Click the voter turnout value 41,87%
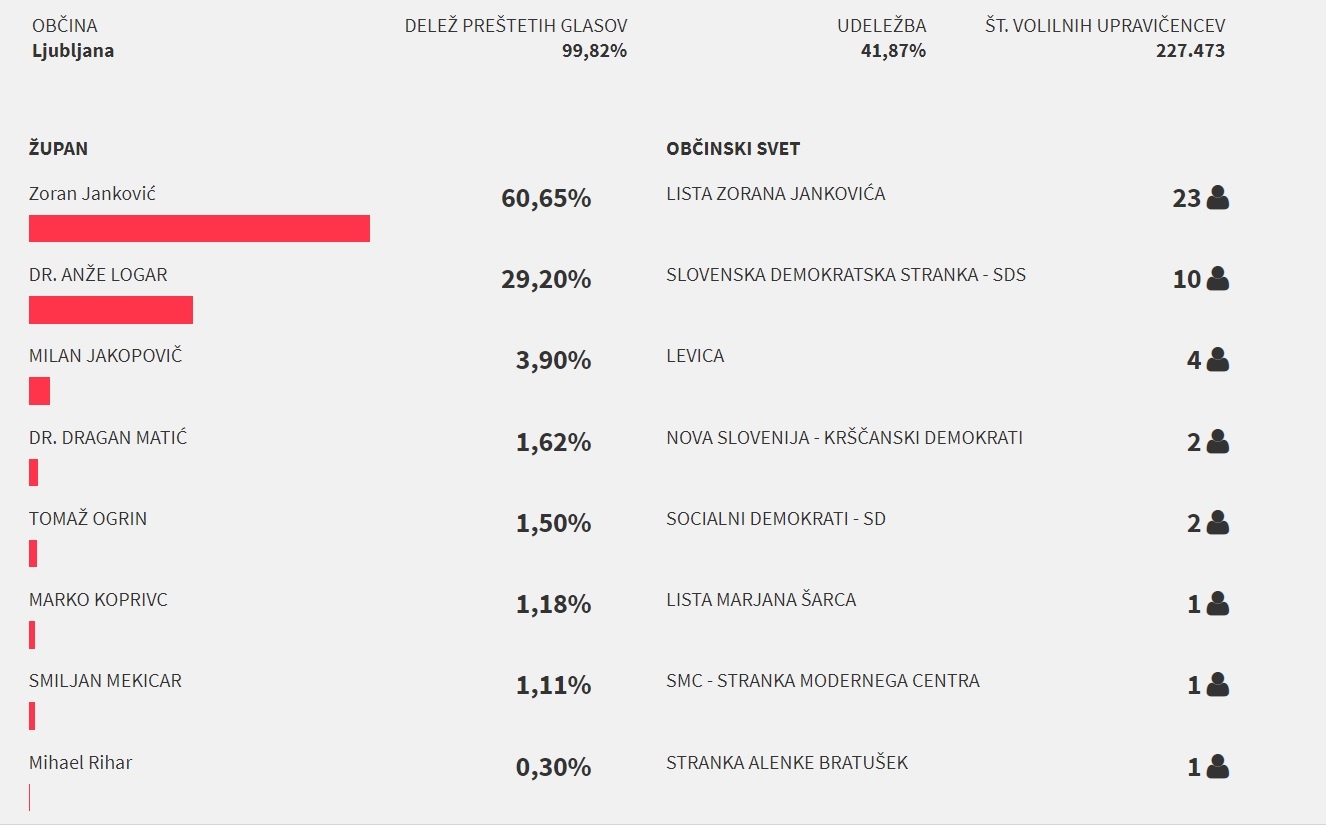This screenshot has width=1326, height=828. point(893,51)
